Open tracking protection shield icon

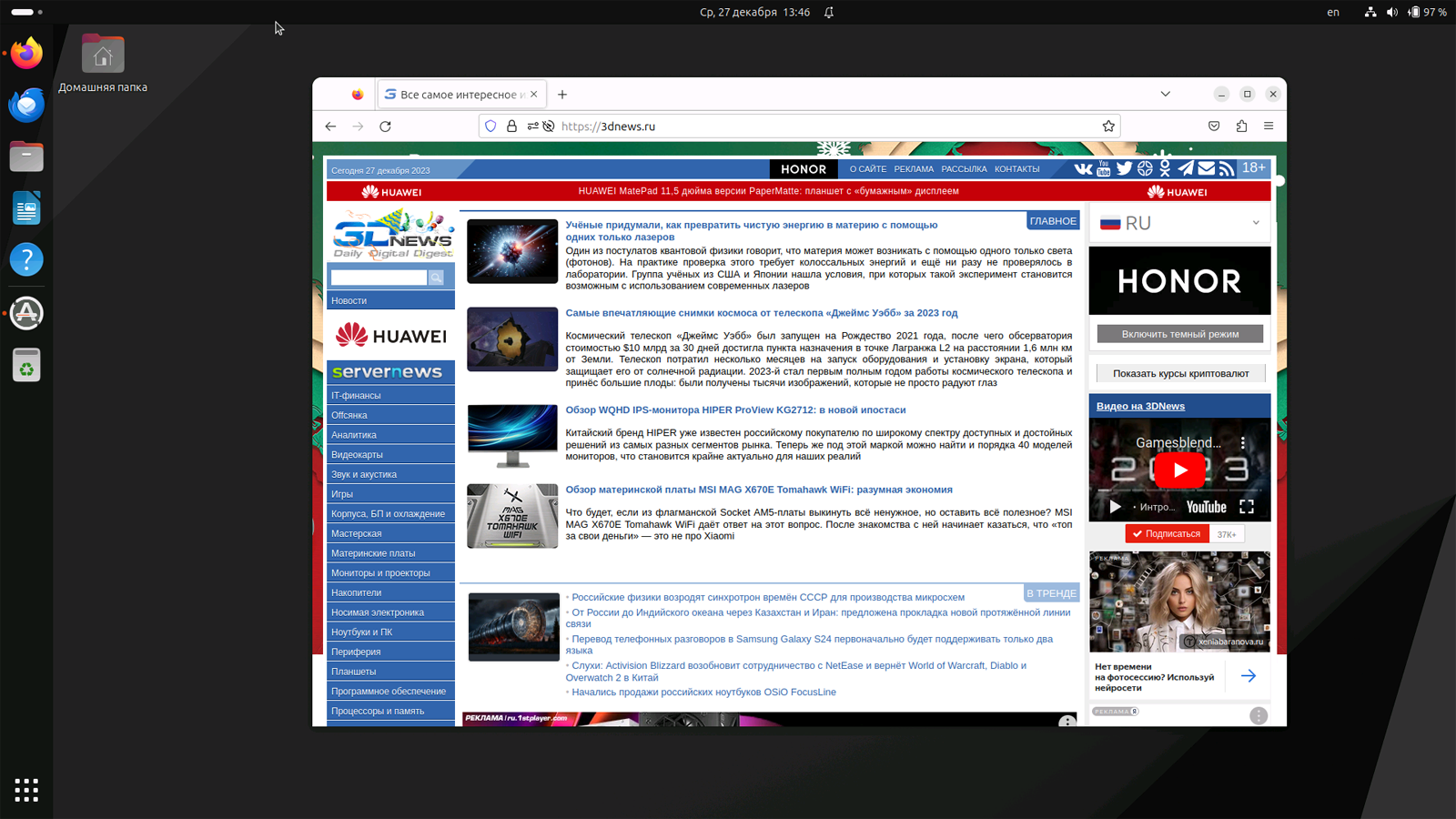click(490, 126)
